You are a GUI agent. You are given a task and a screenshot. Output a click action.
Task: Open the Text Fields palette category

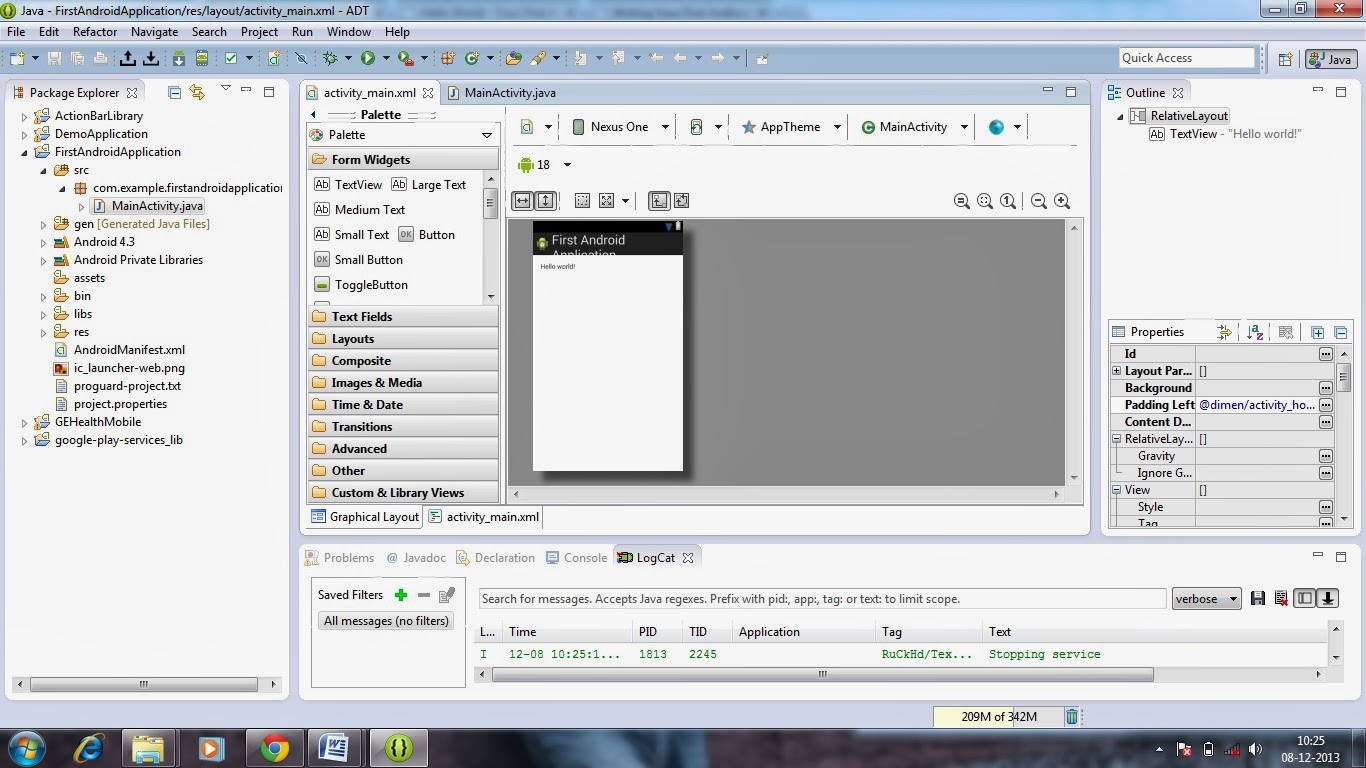403,317
